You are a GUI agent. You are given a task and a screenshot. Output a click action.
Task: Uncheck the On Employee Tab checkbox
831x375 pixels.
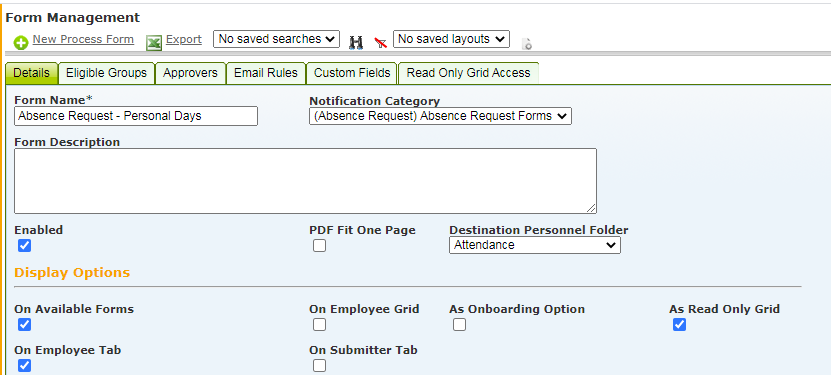tap(24, 365)
